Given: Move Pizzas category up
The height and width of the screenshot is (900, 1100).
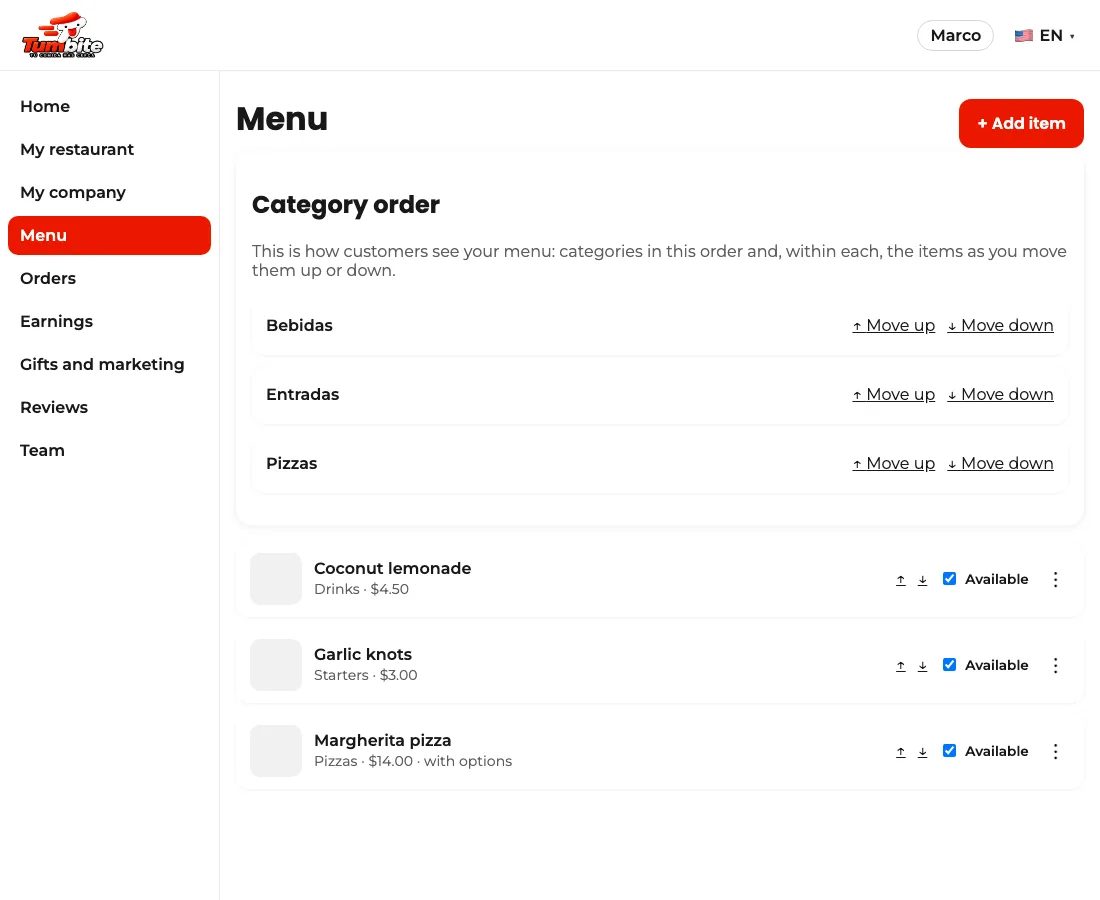Looking at the screenshot, I should pyautogui.click(x=894, y=464).
